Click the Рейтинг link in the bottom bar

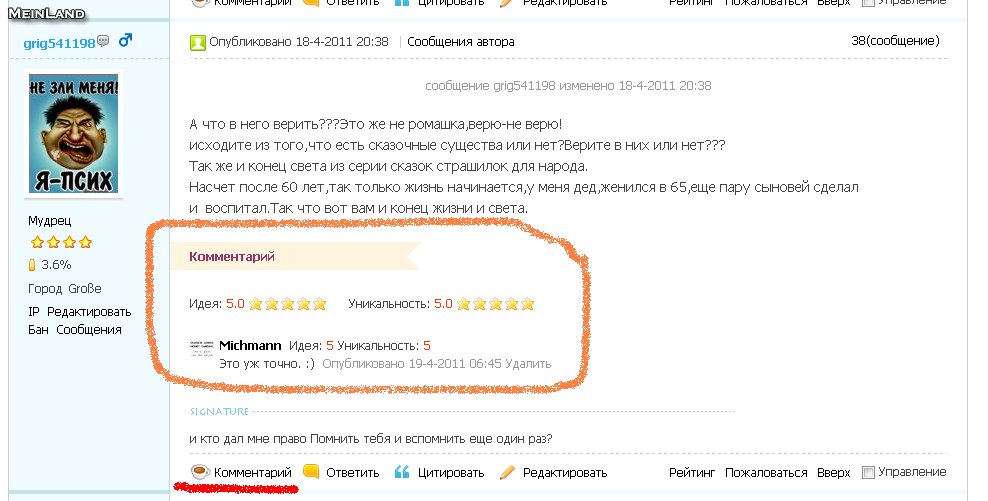(692, 473)
